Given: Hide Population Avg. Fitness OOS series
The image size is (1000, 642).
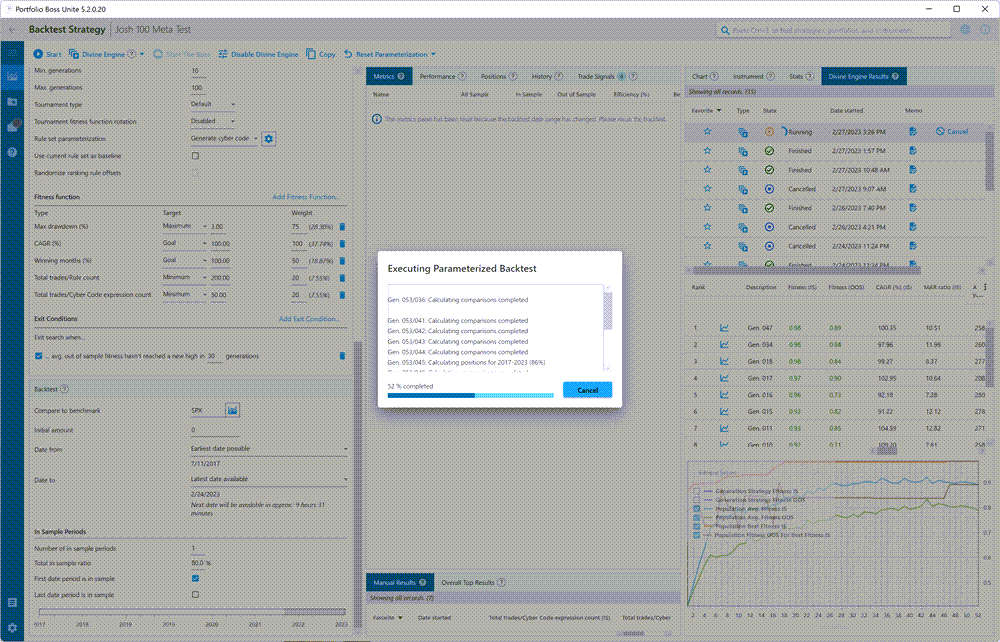Looking at the screenshot, I should 696,518.
